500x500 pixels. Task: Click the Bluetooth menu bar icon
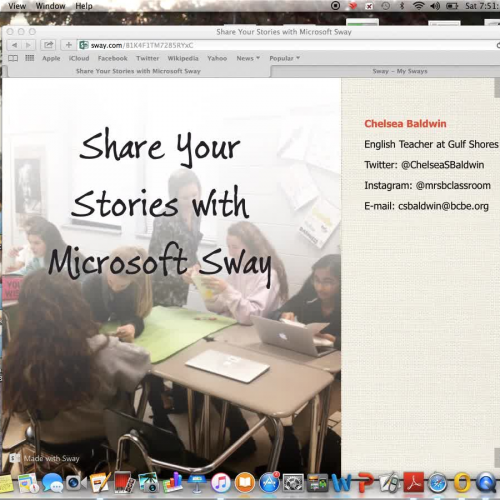402,6
